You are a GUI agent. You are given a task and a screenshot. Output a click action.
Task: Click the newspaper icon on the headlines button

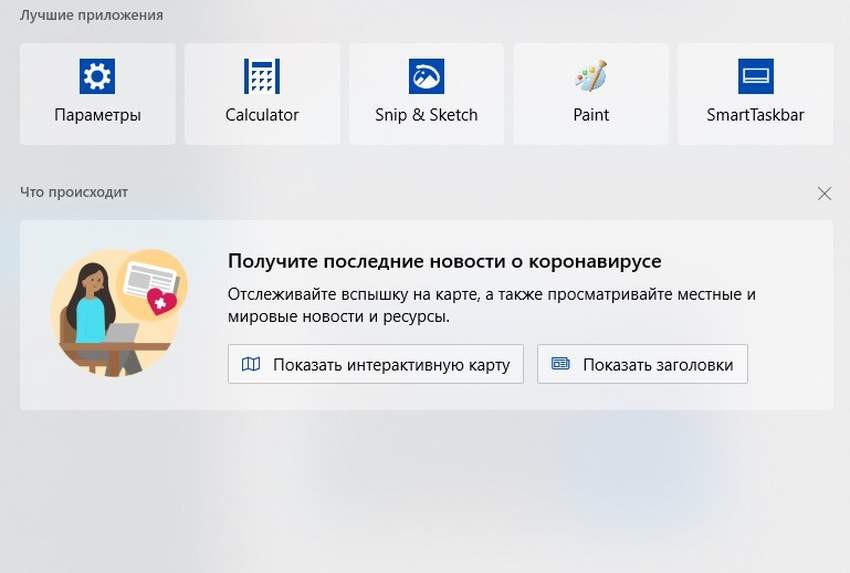pyautogui.click(x=561, y=363)
